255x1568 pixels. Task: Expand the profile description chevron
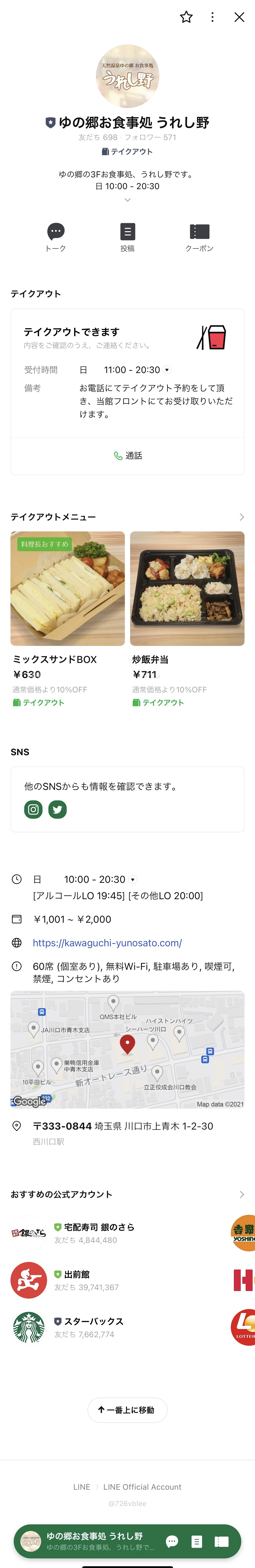tap(127, 200)
